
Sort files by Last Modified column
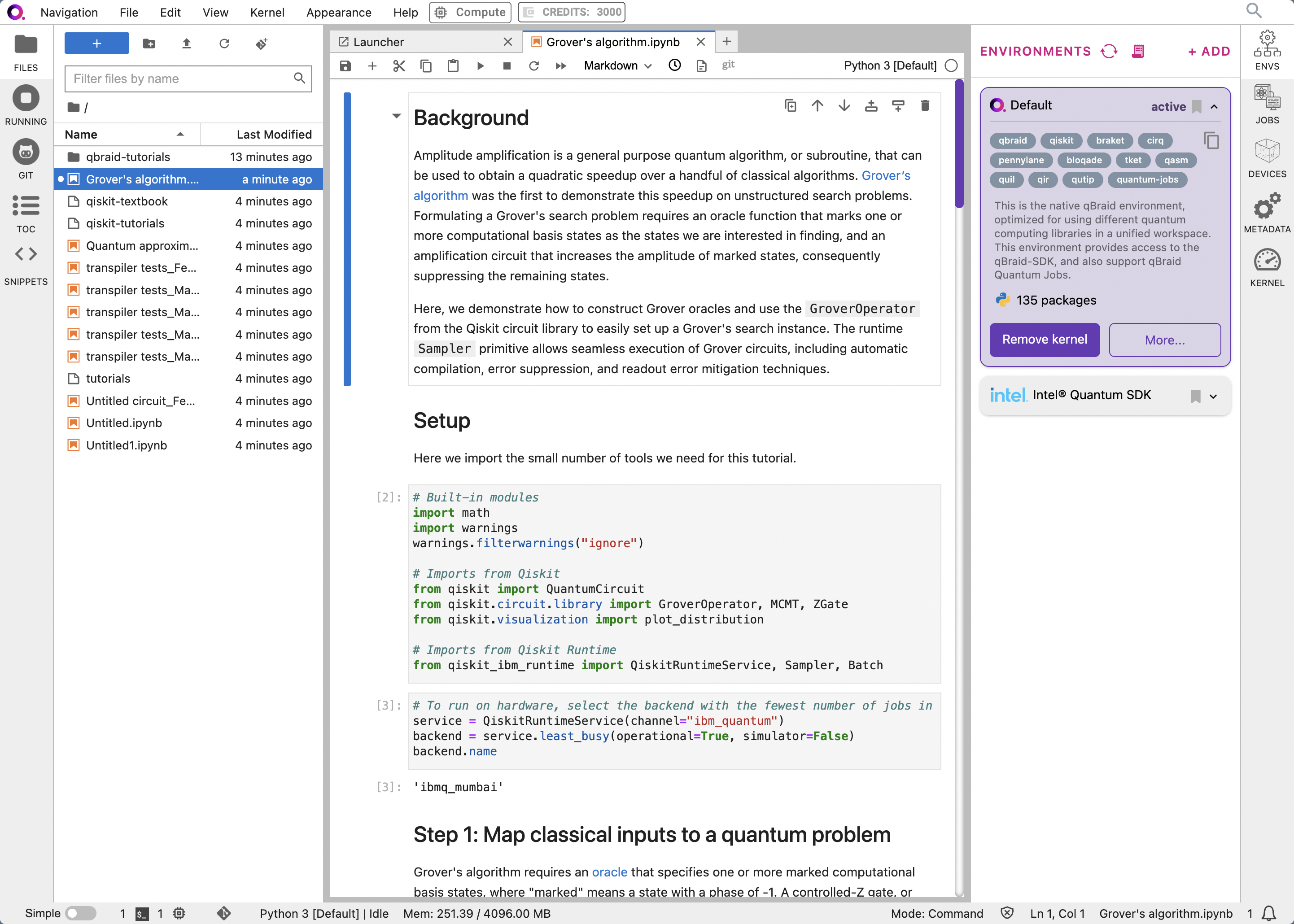(262, 134)
